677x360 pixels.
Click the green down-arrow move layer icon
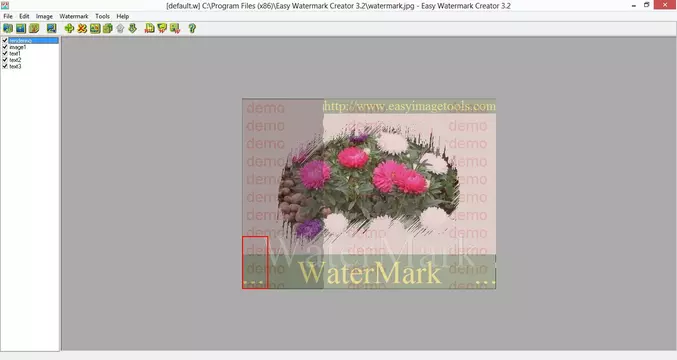[133, 28]
